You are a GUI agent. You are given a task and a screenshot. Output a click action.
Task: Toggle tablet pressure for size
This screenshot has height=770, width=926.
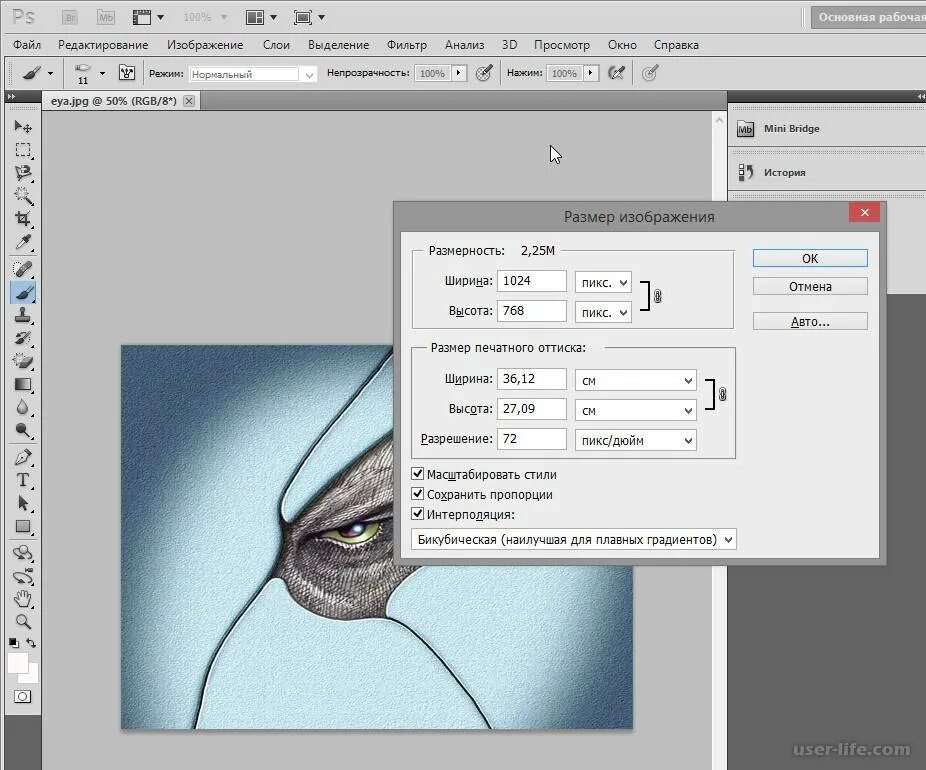(x=650, y=73)
